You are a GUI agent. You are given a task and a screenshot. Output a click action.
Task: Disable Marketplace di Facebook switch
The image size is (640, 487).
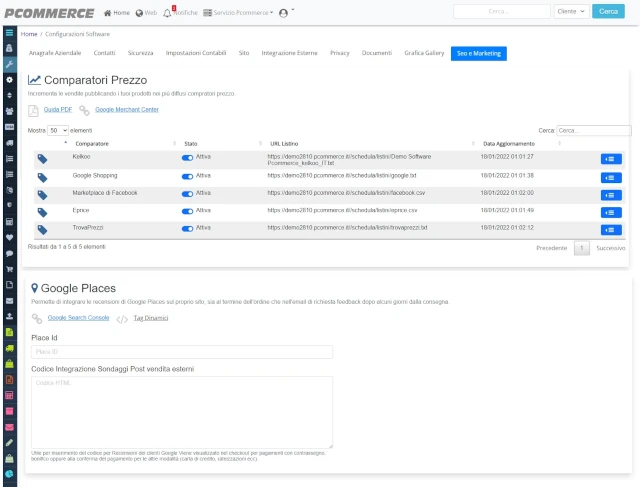pyautogui.click(x=187, y=194)
